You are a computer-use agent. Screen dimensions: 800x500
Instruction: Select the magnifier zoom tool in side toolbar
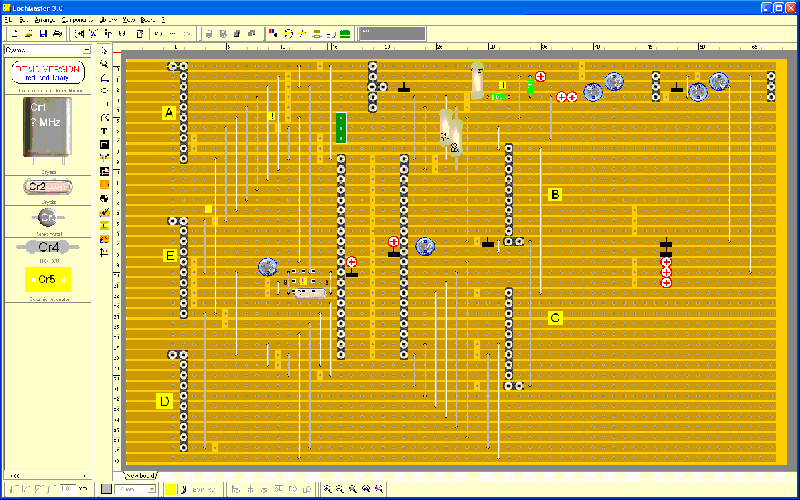105,62
